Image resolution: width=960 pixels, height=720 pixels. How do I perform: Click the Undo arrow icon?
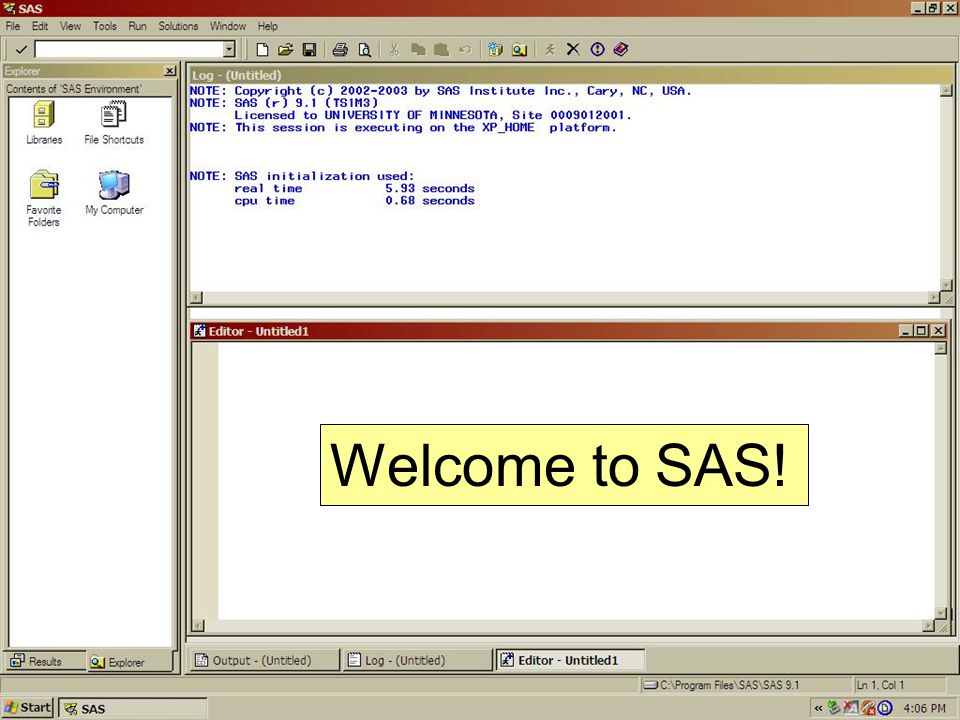point(465,50)
